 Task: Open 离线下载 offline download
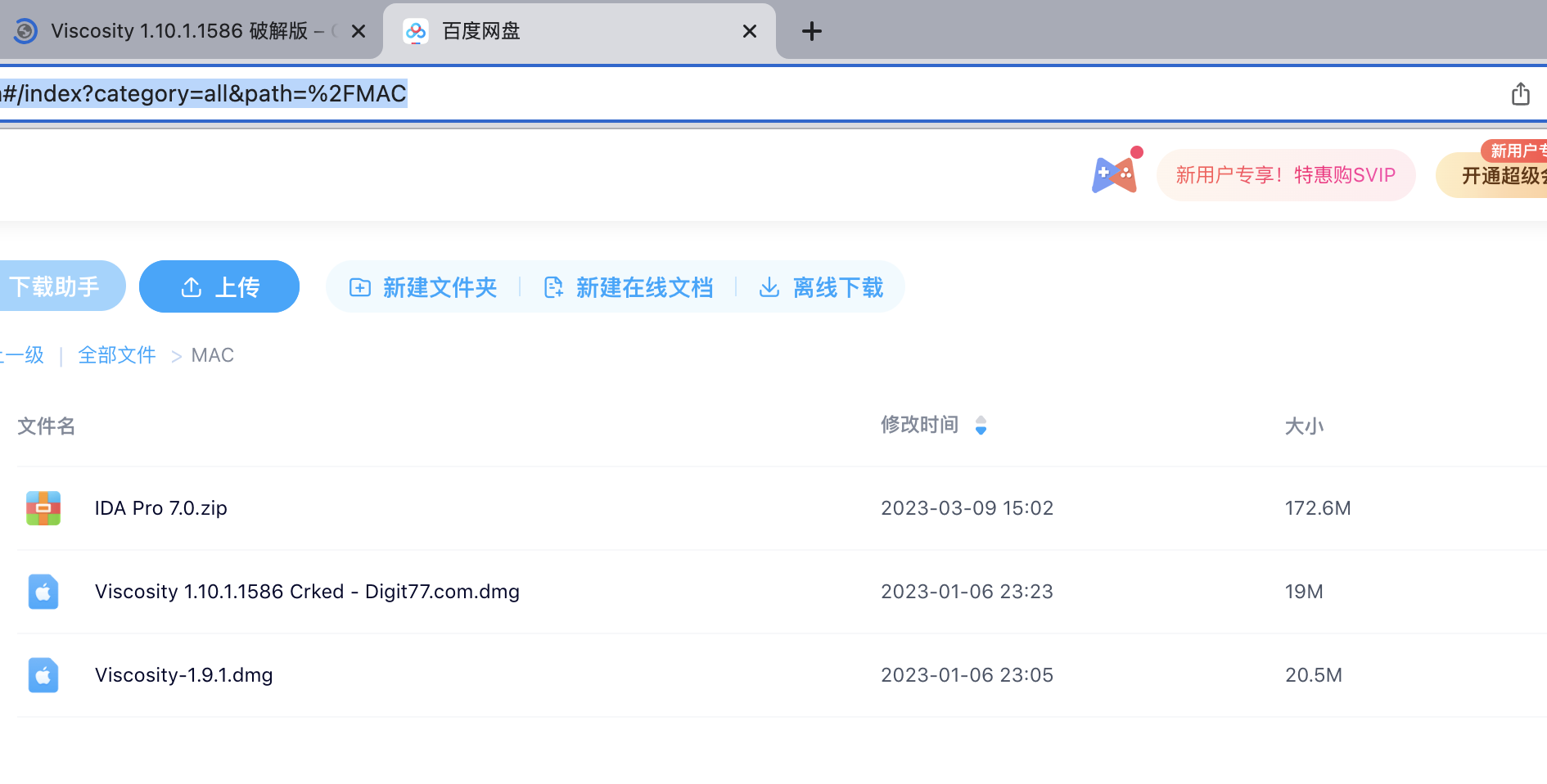821,287
